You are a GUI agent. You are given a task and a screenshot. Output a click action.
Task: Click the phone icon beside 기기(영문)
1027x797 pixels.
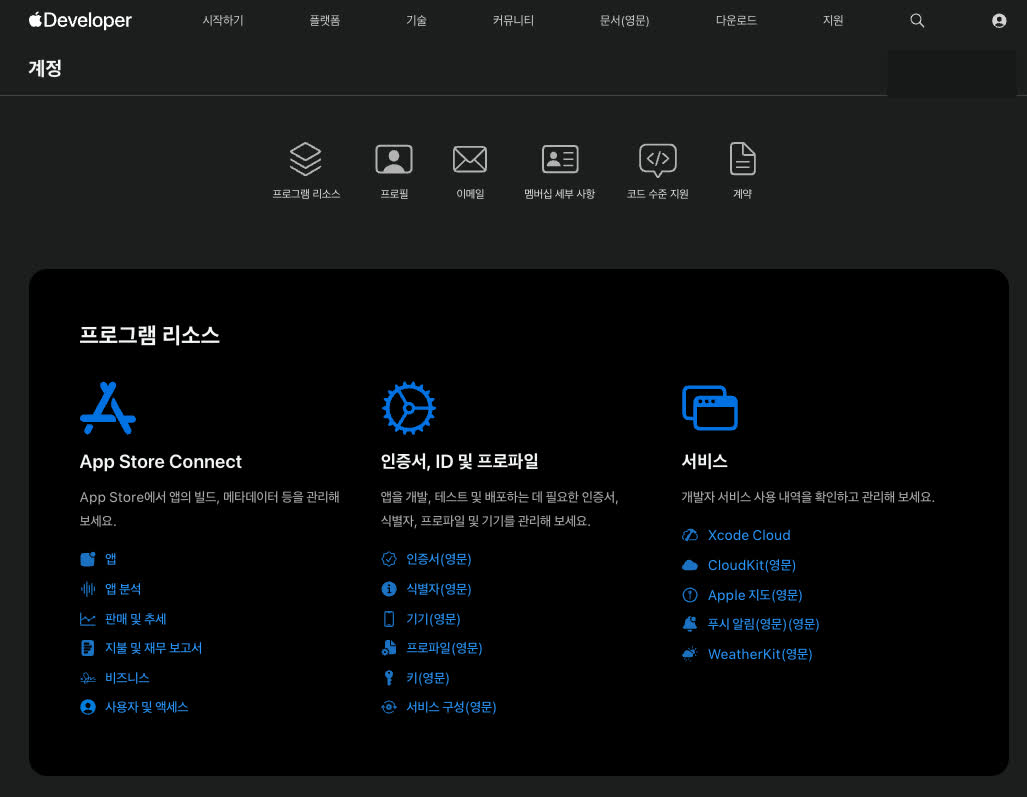(x=389, y=619)
